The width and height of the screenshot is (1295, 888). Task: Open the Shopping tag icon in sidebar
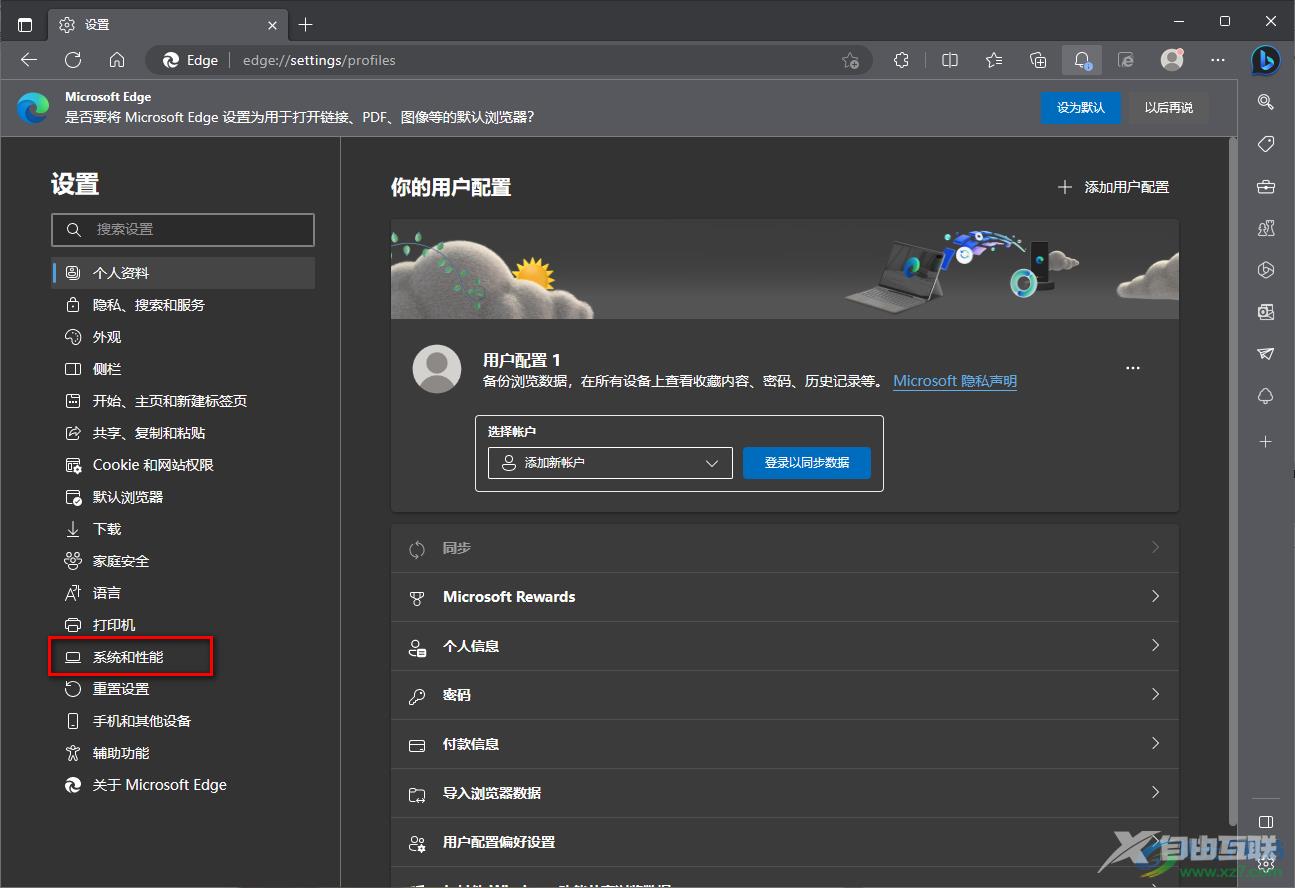point(1266,144)
